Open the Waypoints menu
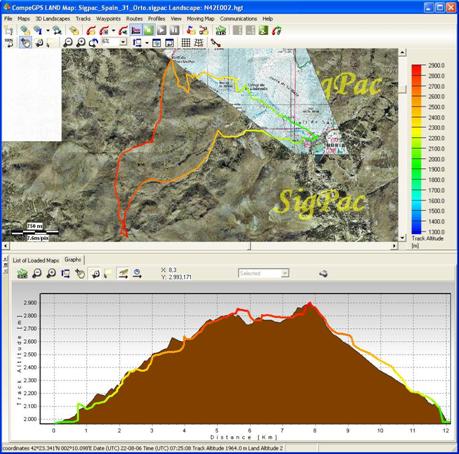 point(108,19)
